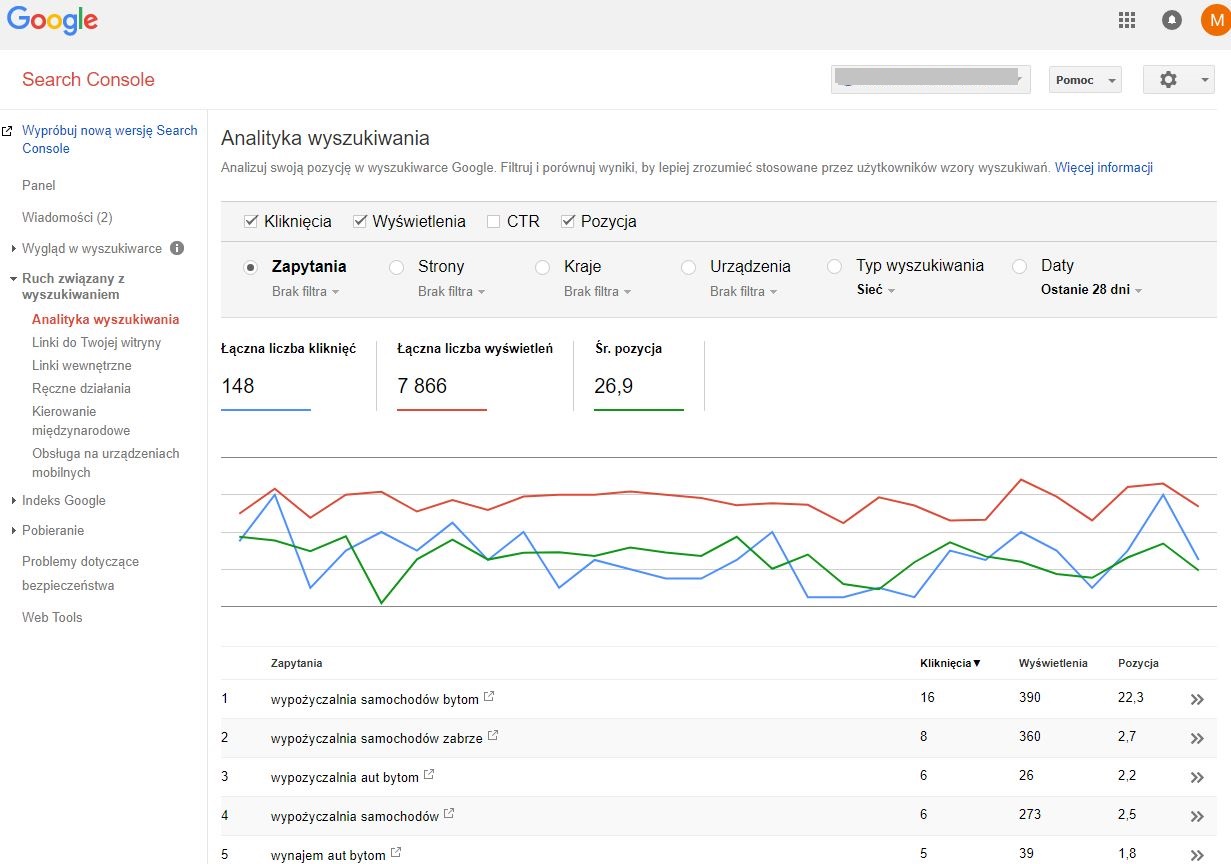Enable the CTR checkbox

(x=493, y=221)
